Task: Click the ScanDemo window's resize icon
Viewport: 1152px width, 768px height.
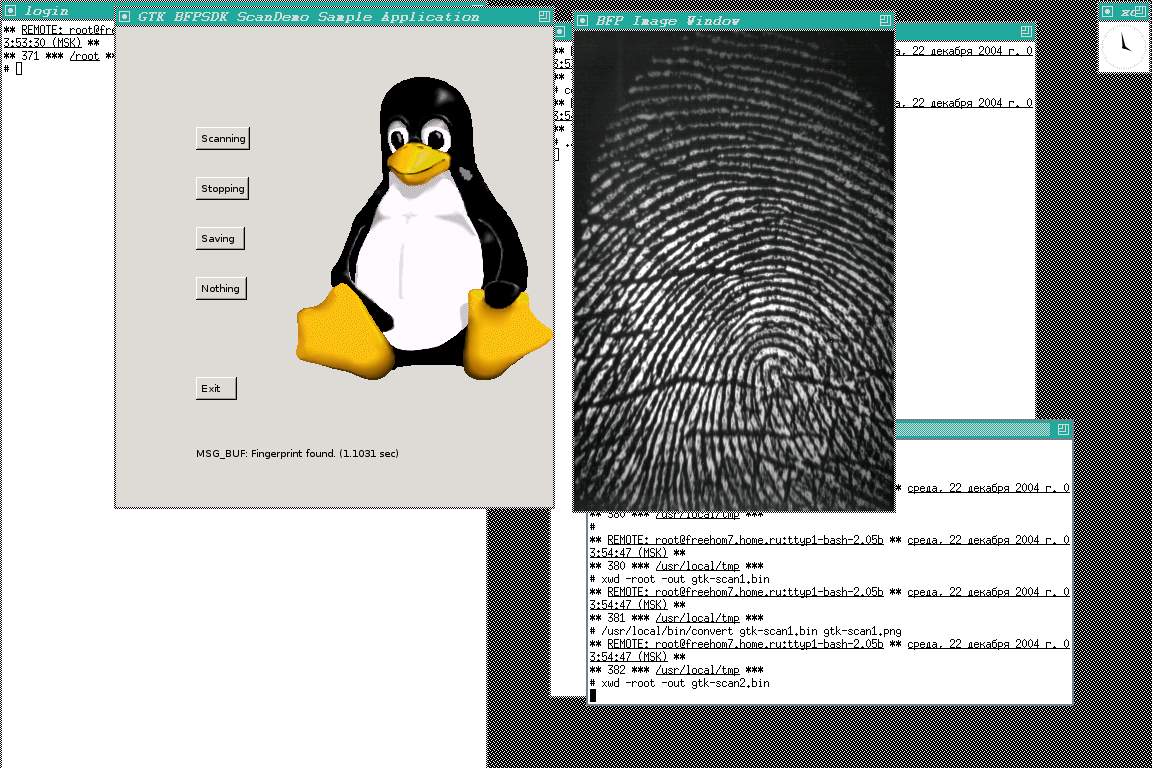Action: click(543, 17)
